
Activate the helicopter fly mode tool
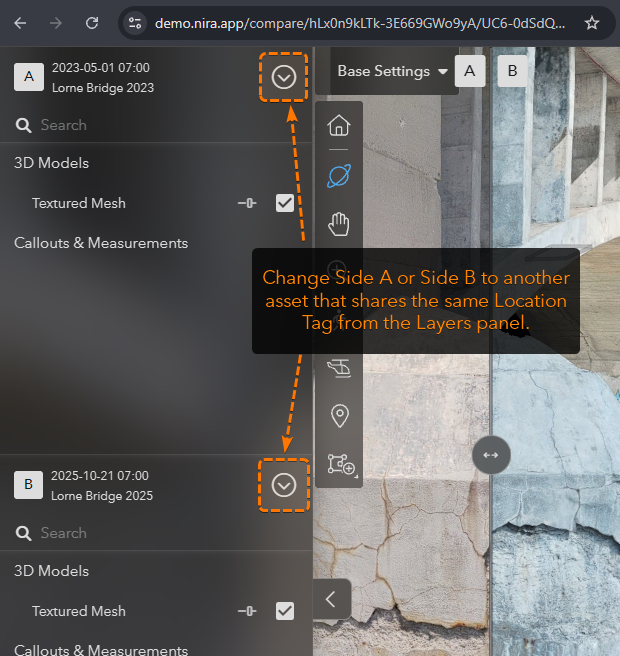[x=339, y=369]
